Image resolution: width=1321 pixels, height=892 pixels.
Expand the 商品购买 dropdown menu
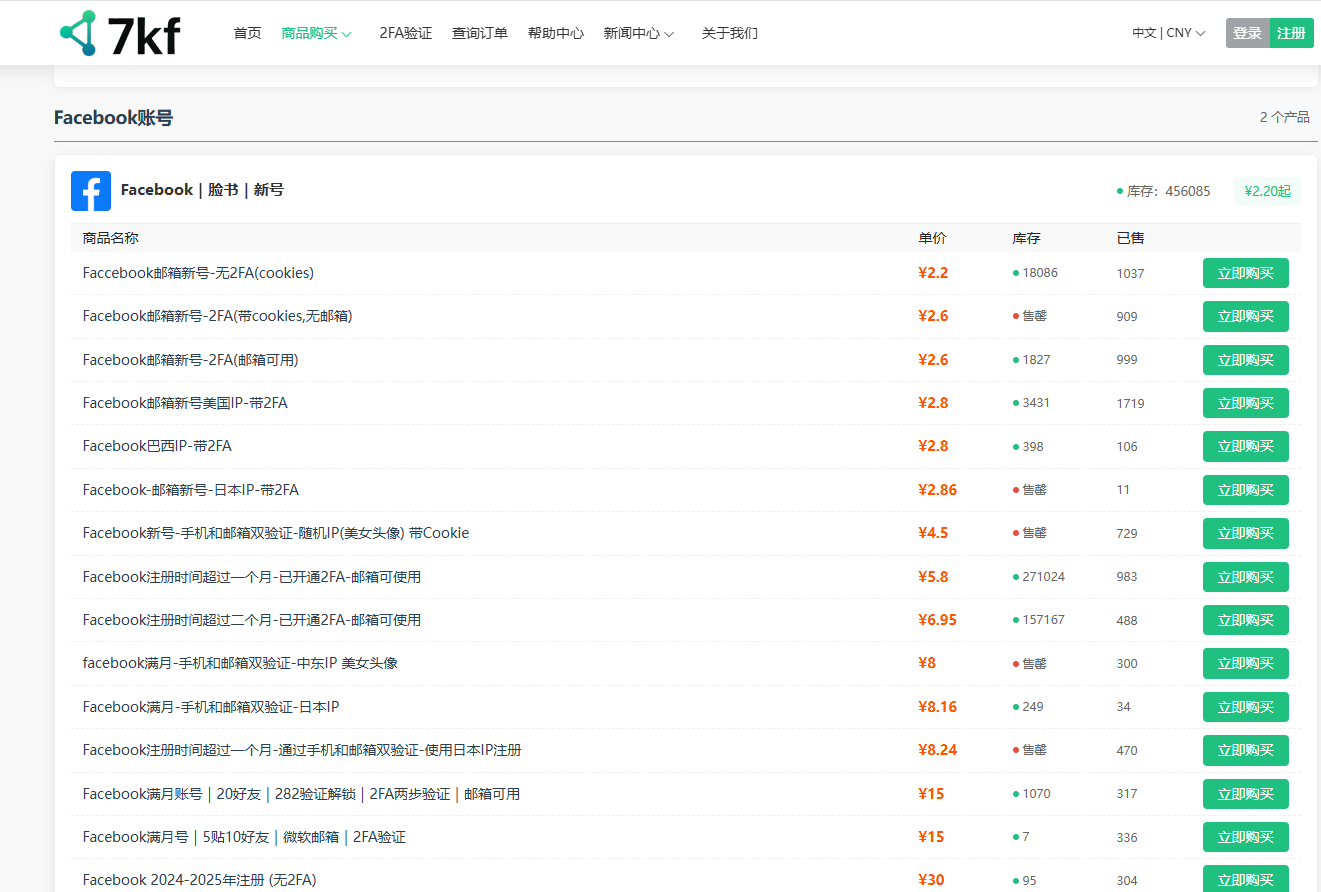[316, 33]
